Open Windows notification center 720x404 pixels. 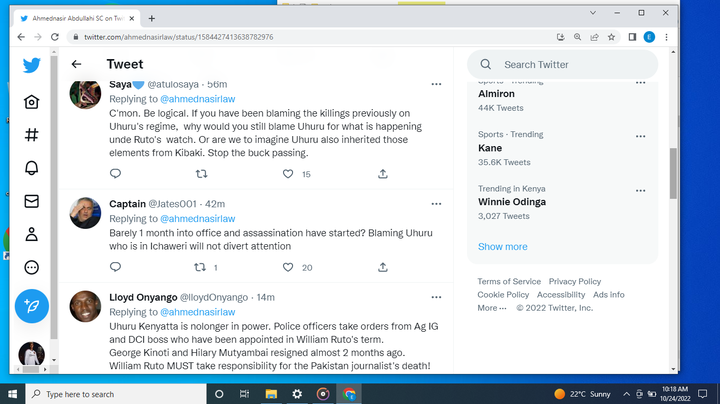click(x=703, y=394)
